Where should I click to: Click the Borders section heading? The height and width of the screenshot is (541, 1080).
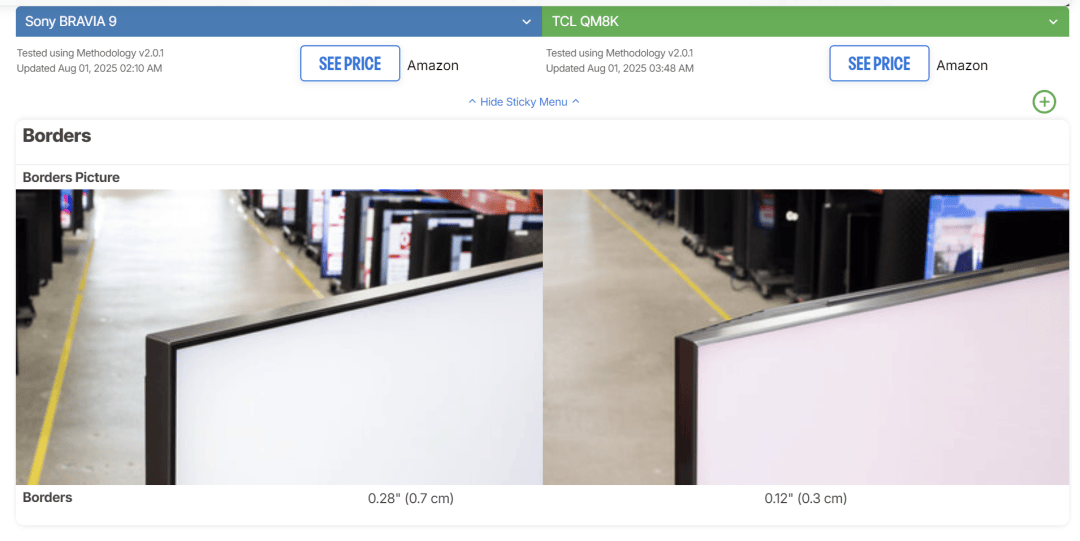click(x=56, y=136)
